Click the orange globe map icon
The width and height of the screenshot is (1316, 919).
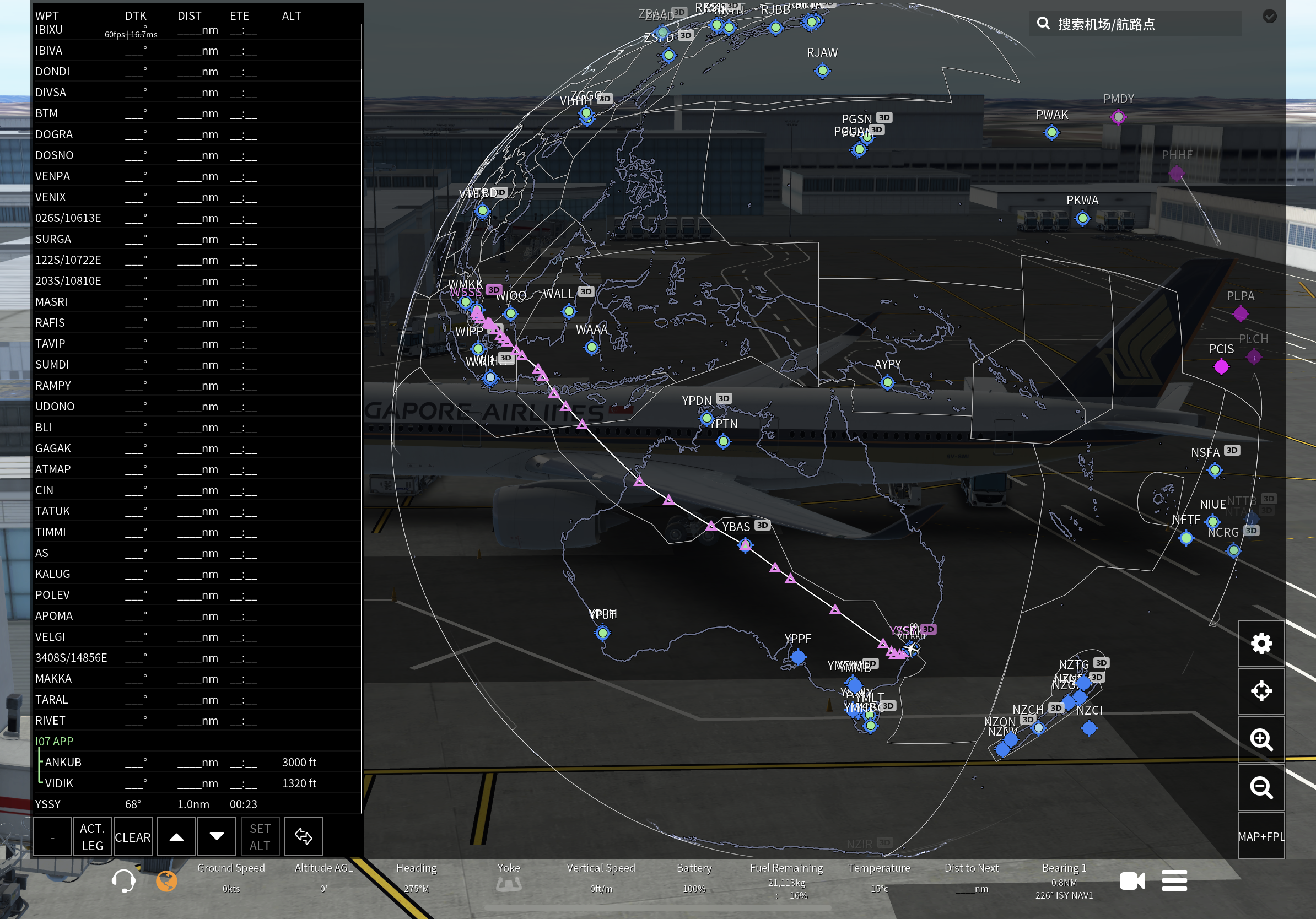click(x=167, y=880)
